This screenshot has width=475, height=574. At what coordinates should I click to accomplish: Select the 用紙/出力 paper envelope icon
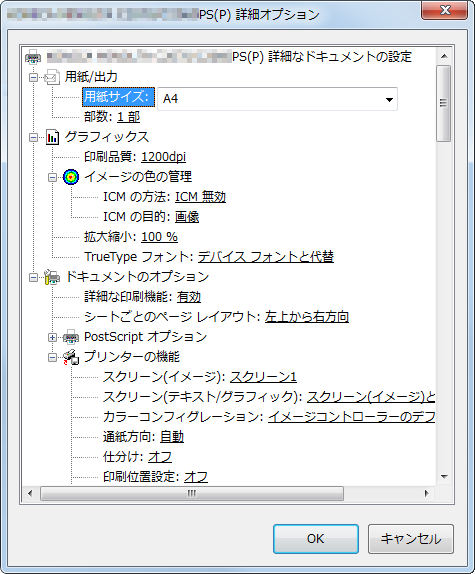52,77
